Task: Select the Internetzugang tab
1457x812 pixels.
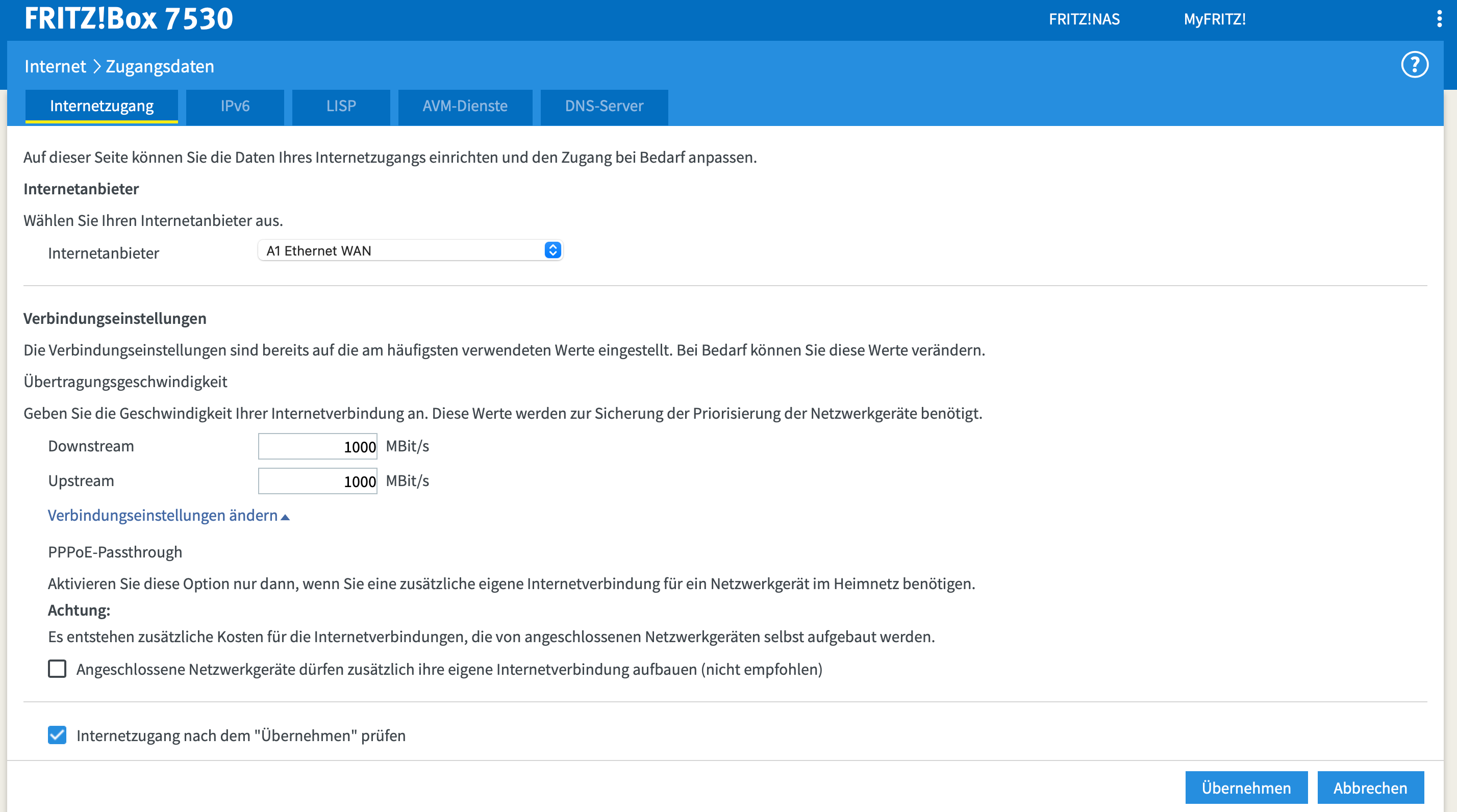Action: coord(102,106)
